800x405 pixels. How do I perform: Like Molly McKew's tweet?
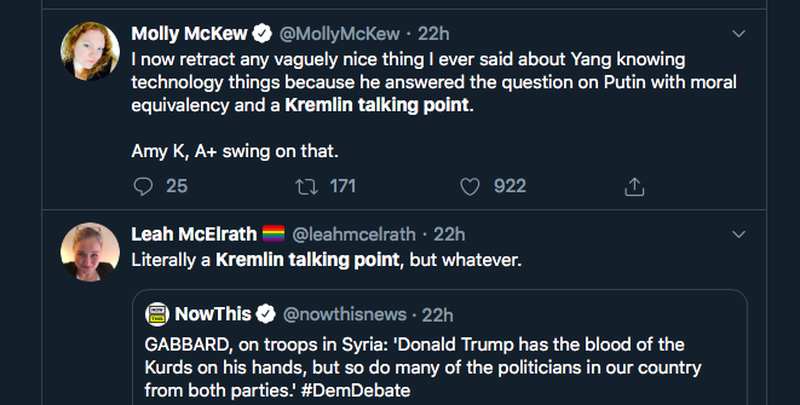click(x=471, y=186)
